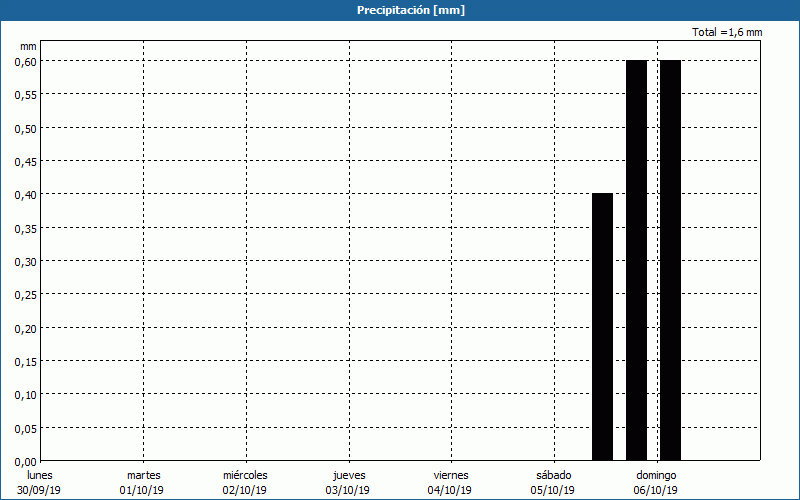Click the 0,60 y-axis value

coord(26,62)
